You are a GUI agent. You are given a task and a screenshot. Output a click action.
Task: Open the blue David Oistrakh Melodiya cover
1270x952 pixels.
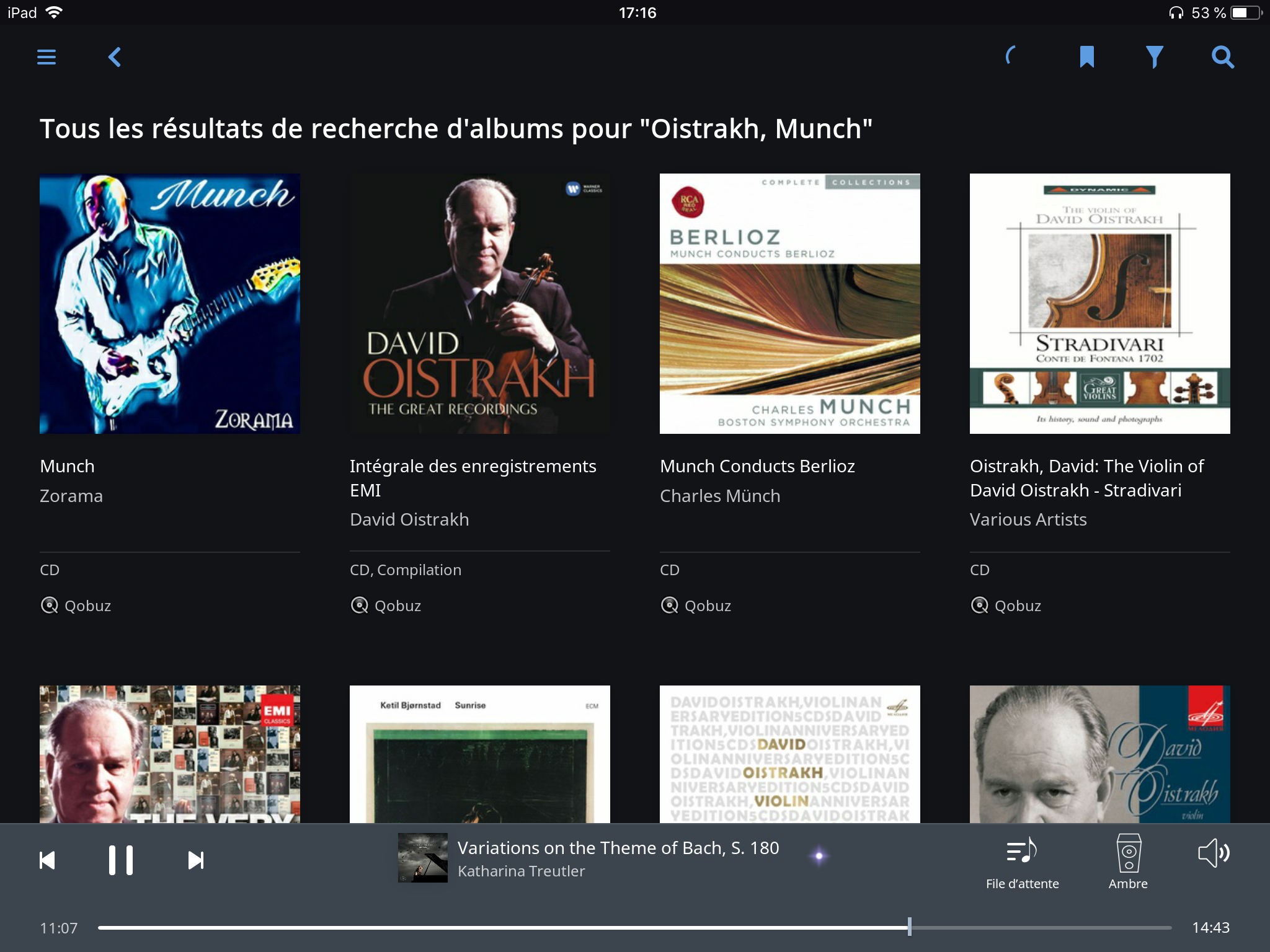point(1100,754)
